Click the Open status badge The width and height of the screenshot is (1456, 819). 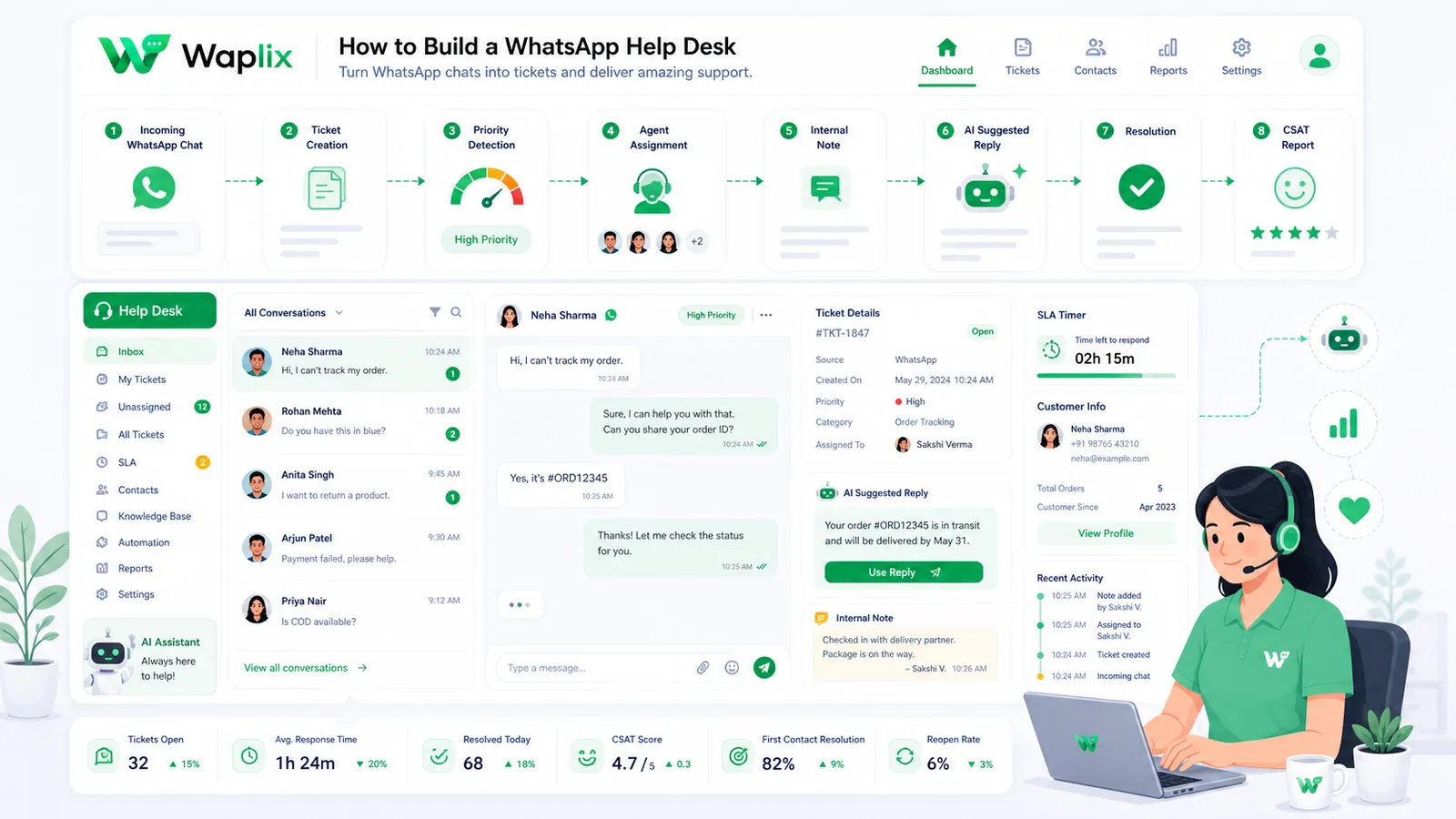[x=983, y=331]
